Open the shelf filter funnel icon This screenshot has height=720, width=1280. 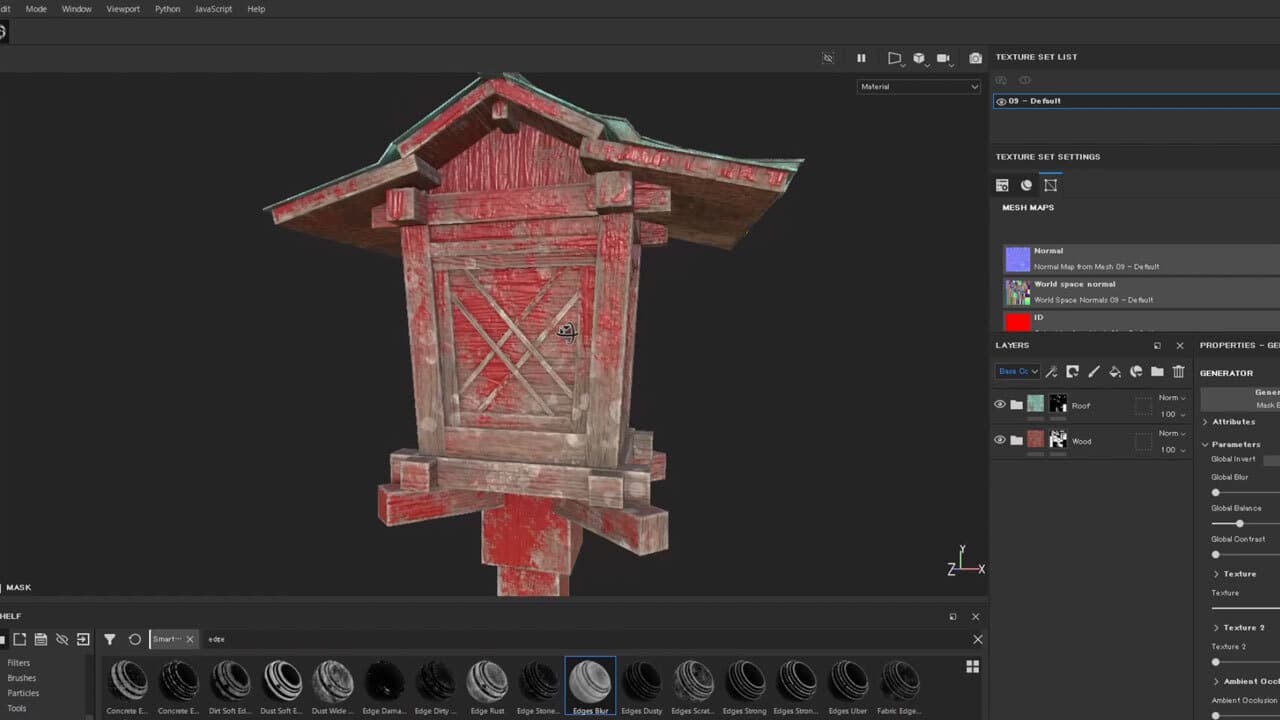pos(110,639)
